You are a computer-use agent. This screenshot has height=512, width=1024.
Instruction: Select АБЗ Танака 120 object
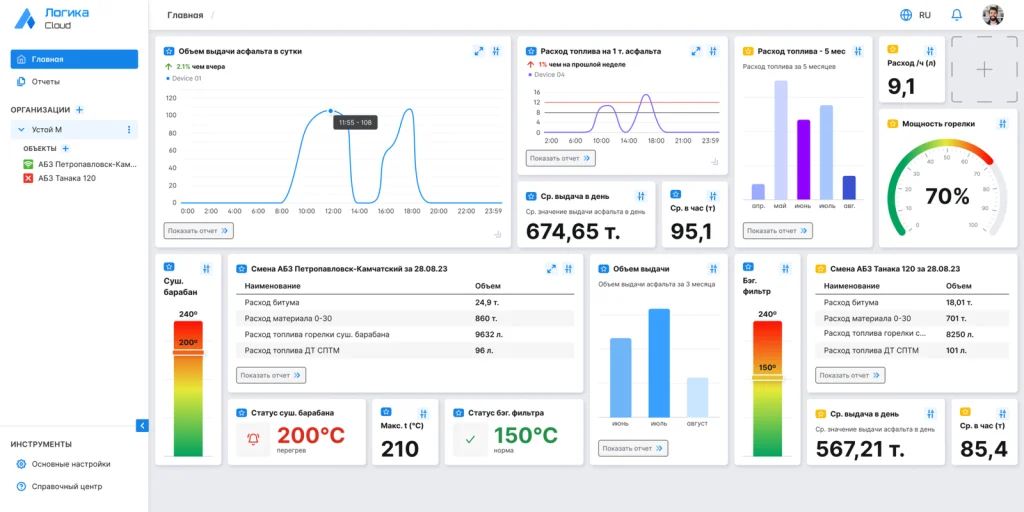click(x=59, y=178)
